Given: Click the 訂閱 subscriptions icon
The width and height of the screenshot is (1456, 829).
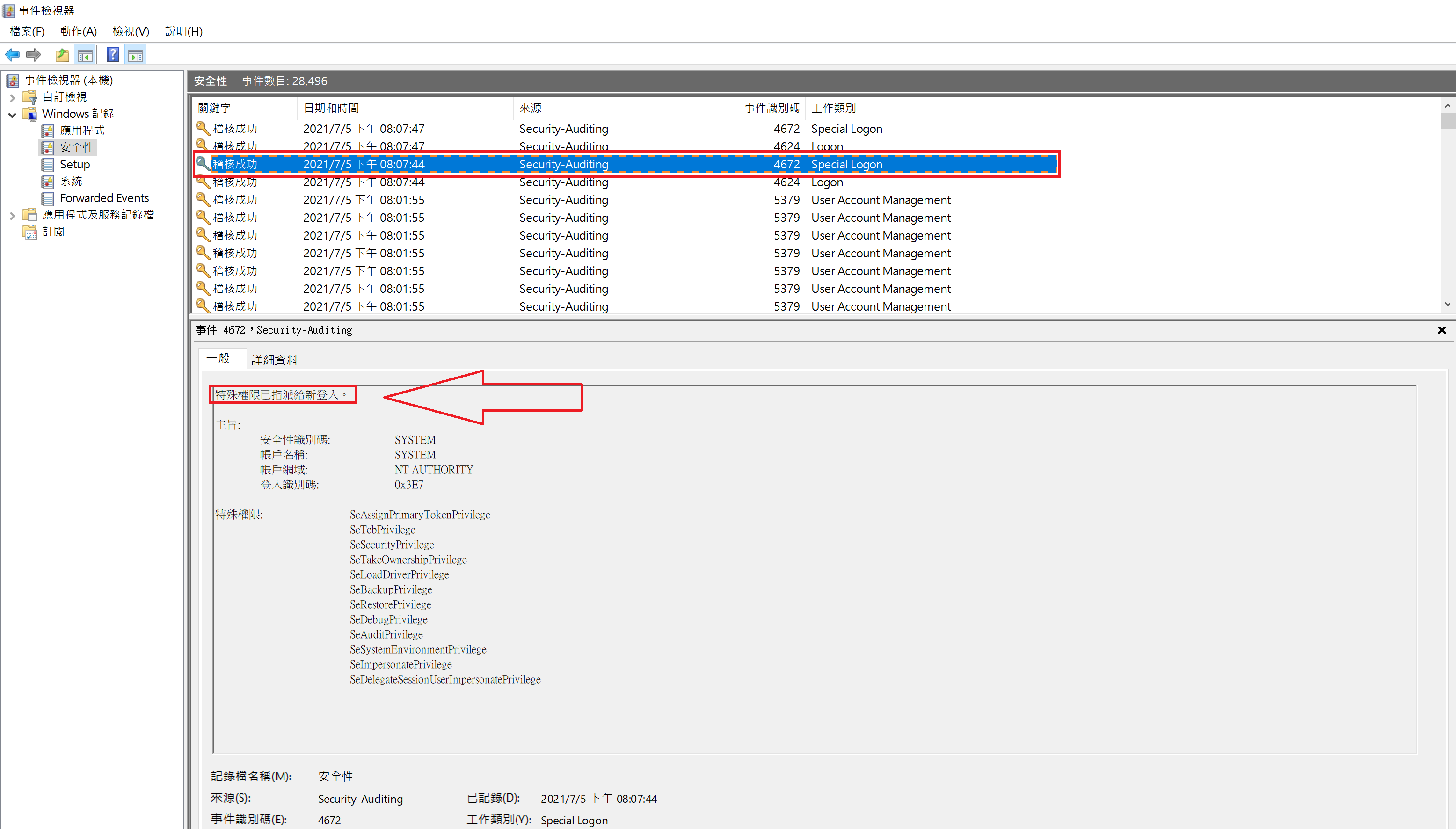Looking at the screenshot, I should click(29, 232).
